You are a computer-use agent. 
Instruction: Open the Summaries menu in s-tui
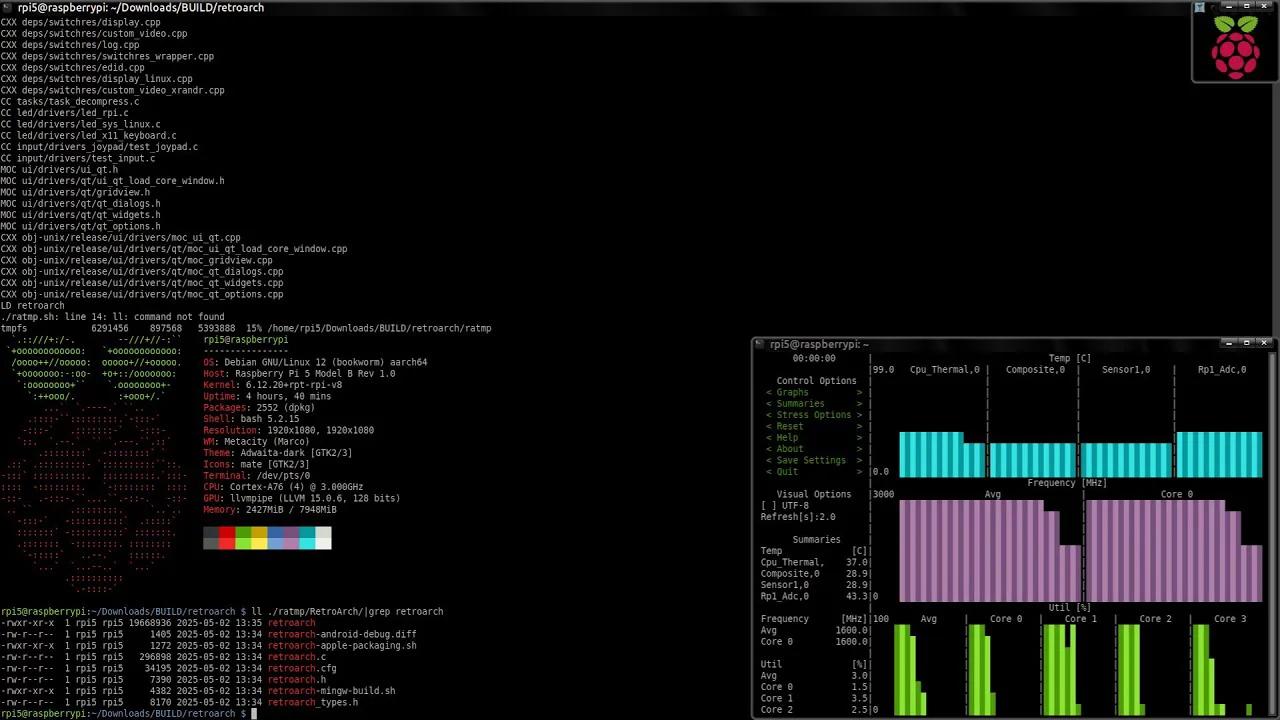pyautogui.click(x=813, y=404)
